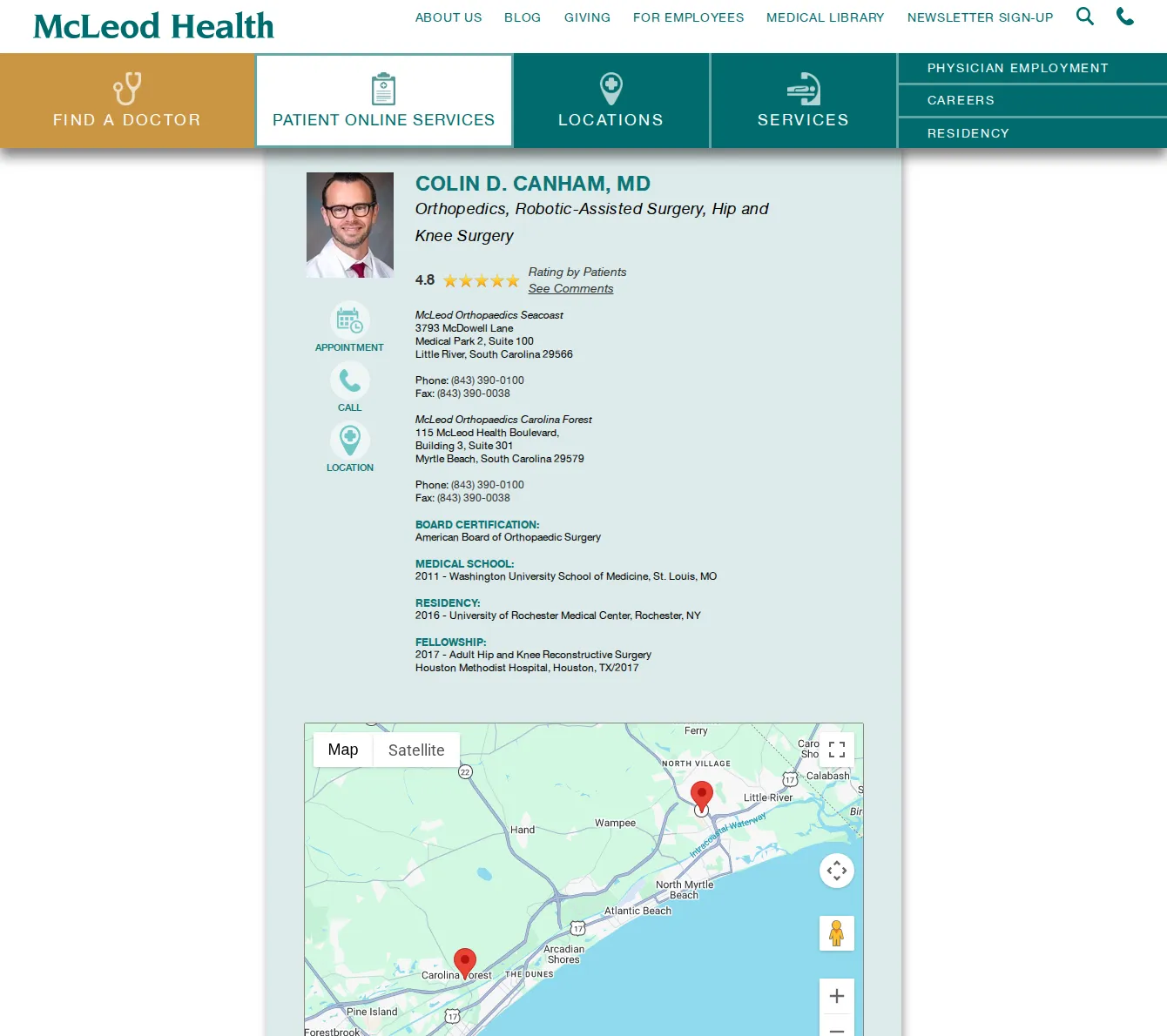
Task: Click the clipboard Patient Online Services icon
Action: [383, 89]
